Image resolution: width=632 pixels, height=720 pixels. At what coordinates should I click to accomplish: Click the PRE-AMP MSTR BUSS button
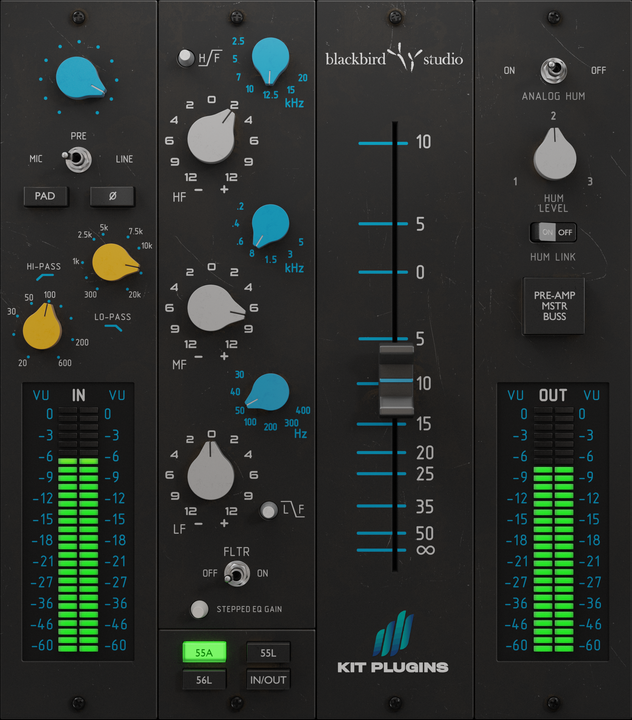click(554, 306)
